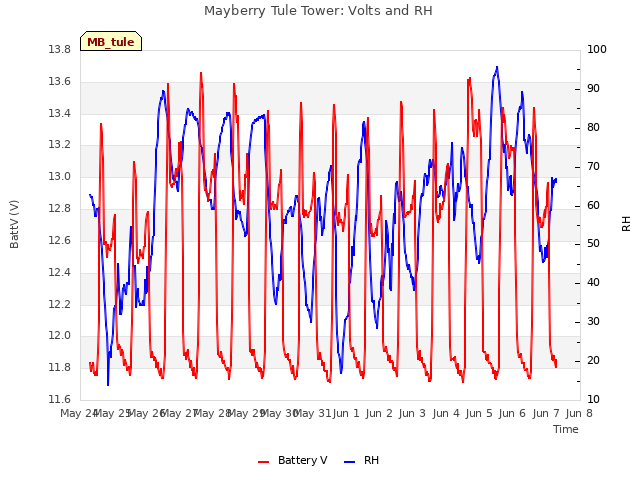Toggle the Battery V legend entry
The height and width of the screenshot is (480, 640).
[x=292, y=460]
